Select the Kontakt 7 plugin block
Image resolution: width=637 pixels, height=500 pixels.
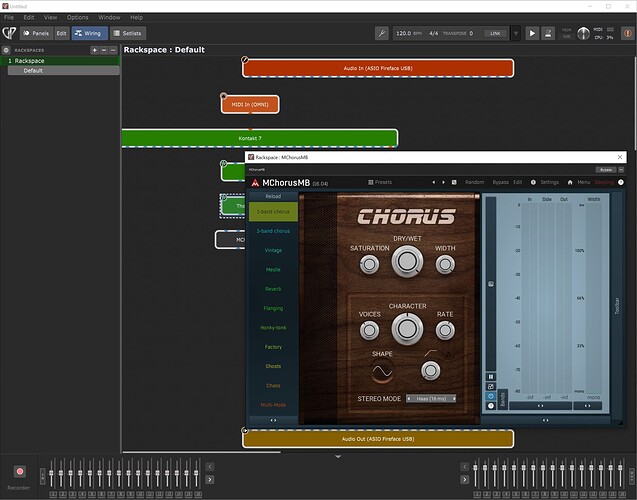[260, 138]
